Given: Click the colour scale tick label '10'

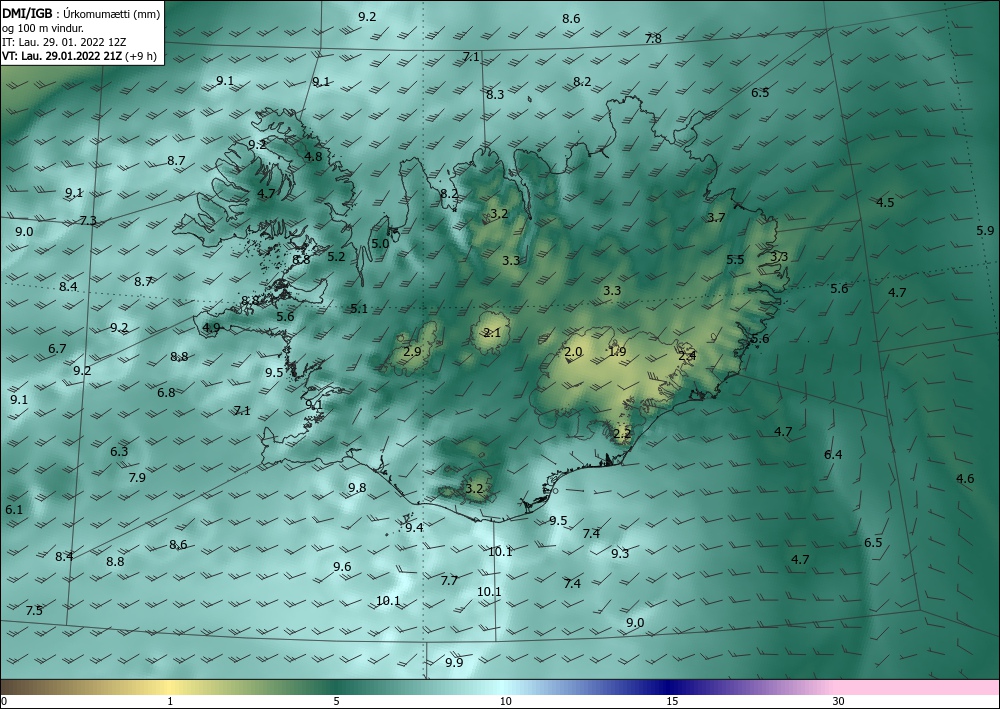Looking at the screenshot, I should pos(505,701).
